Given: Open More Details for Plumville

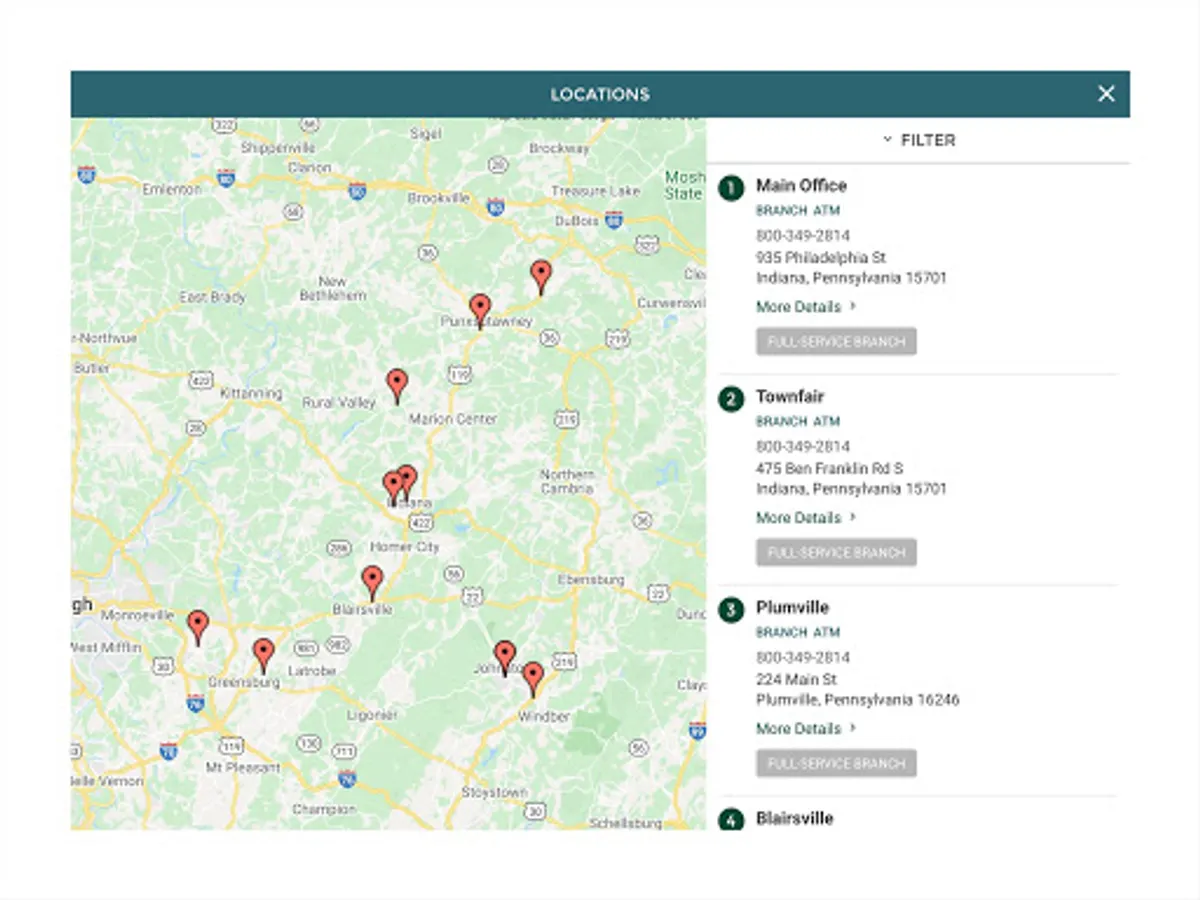Looking at the screenshot, I should 806,729.
